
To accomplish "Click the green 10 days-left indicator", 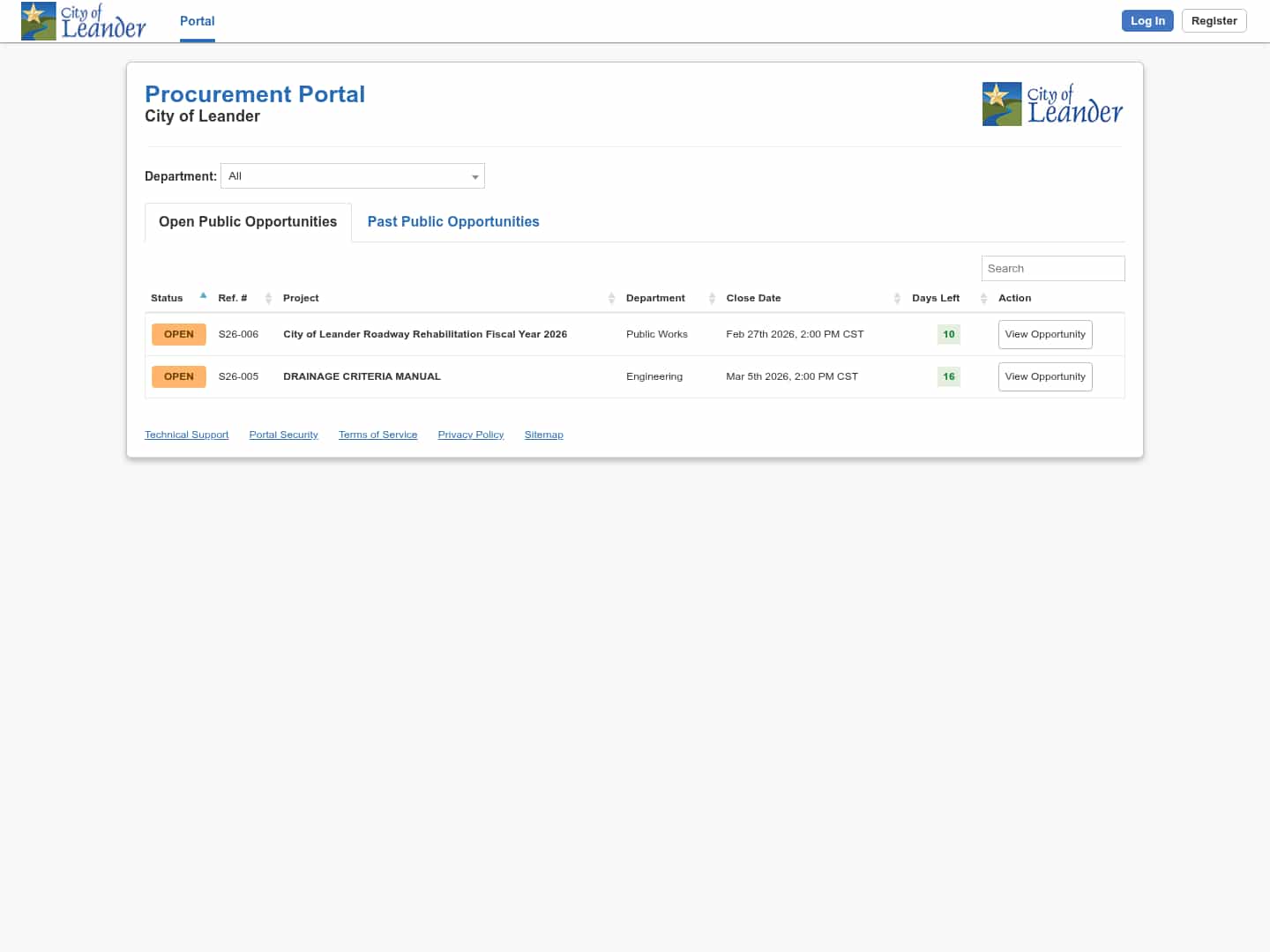I will click(948, 334).
